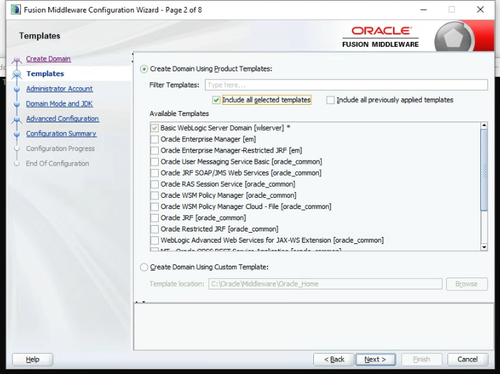This screenshot has height=374, width=500.
Task: Click the Finish button
Action: pyautogui.click(x=422, y=359)
